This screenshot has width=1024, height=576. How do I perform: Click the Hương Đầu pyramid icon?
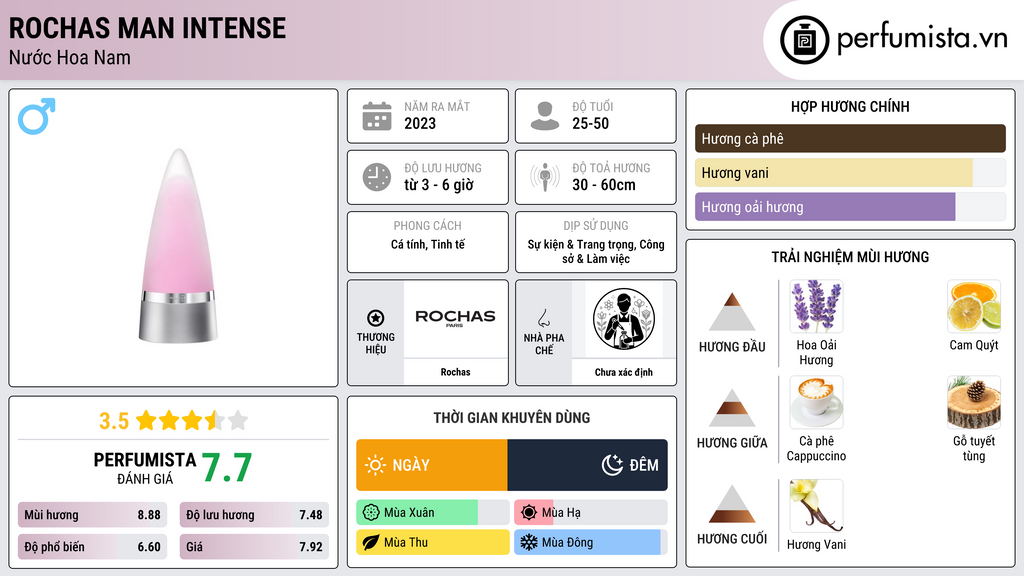(x=732, y=312)
